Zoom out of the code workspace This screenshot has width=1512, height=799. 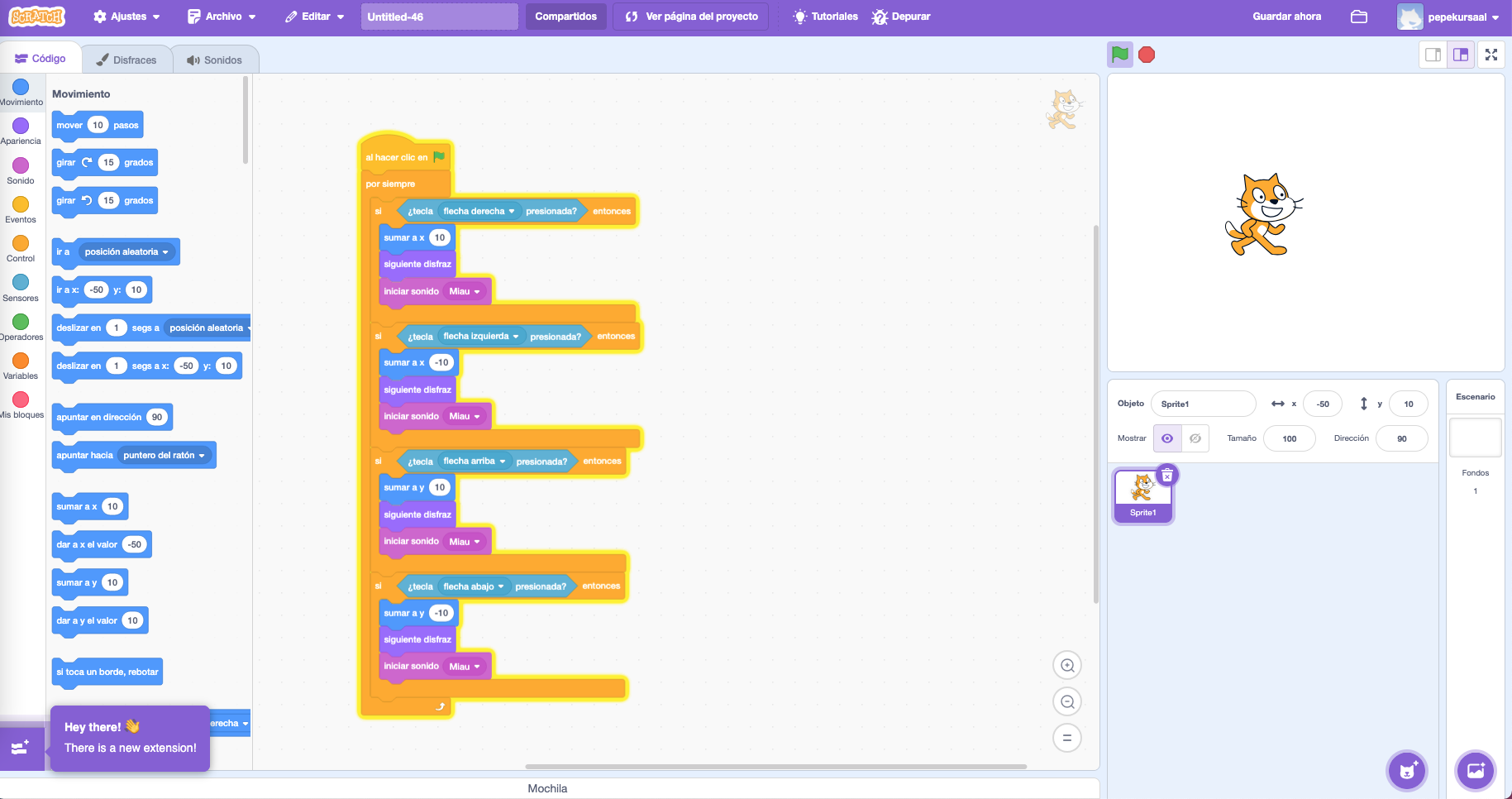(x=1067, y=702)
